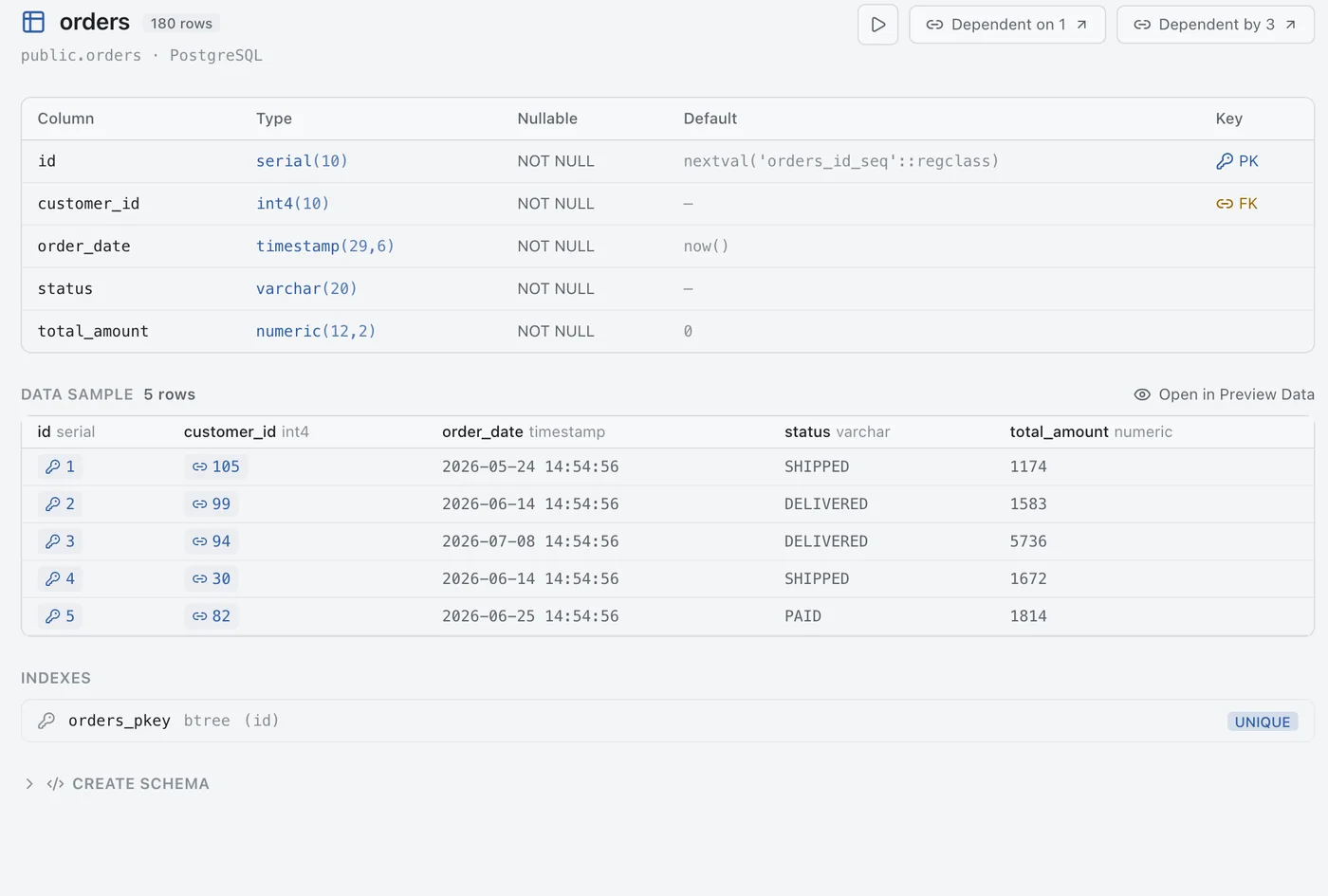Click the total_amount numeric sample header
1328x896 pixels.
pos(1091,432)
